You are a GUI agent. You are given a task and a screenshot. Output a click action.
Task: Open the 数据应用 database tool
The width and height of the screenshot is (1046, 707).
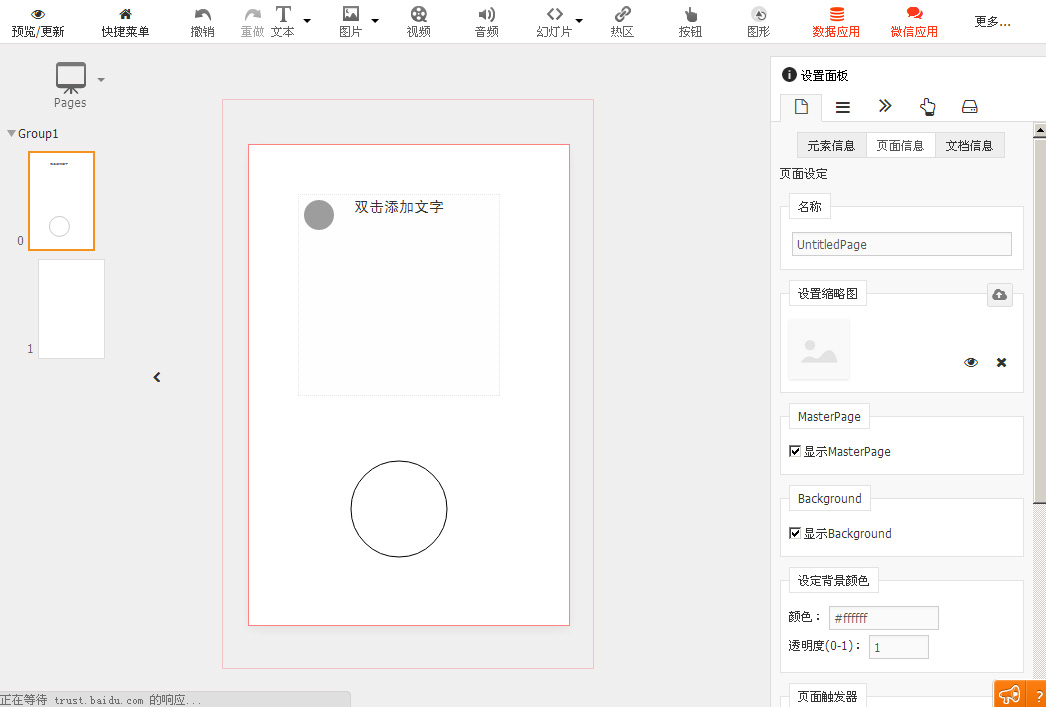coord(836,14)
